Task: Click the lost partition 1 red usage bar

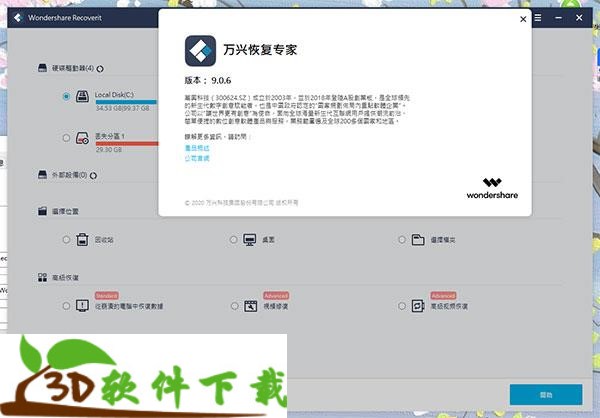Action: point(127,144)
